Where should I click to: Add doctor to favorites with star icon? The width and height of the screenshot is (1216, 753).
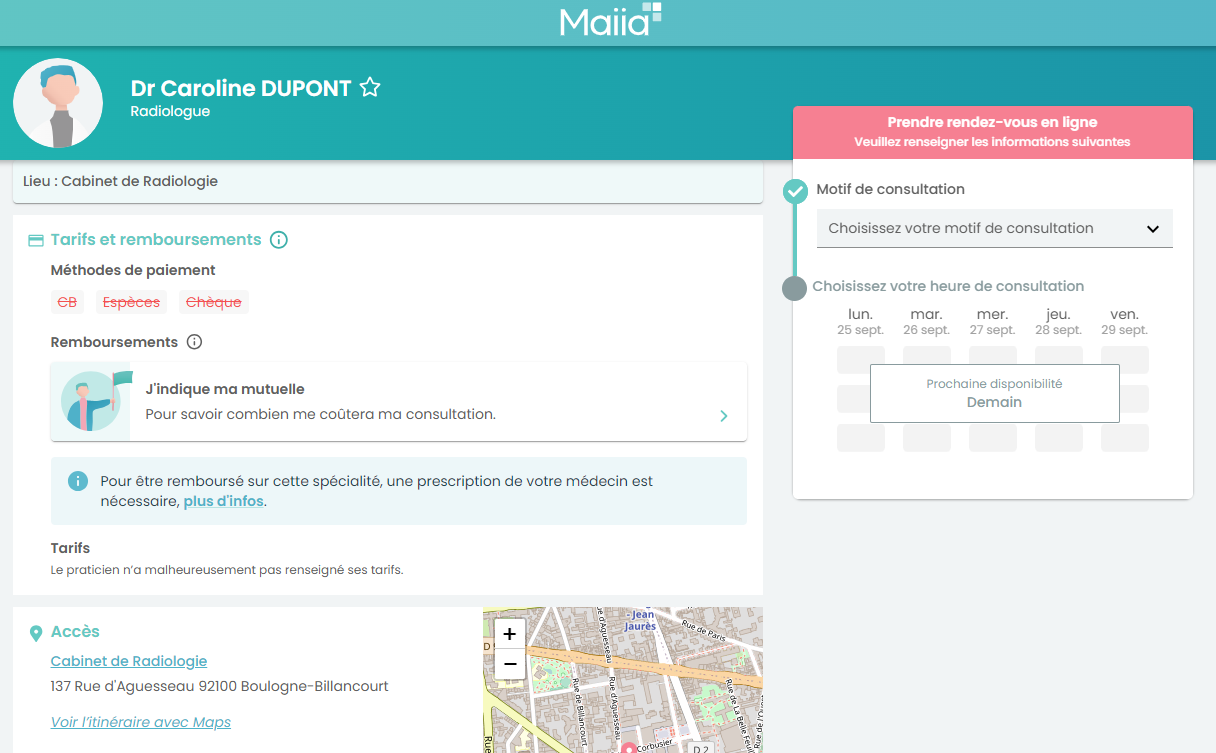[370, 88]
